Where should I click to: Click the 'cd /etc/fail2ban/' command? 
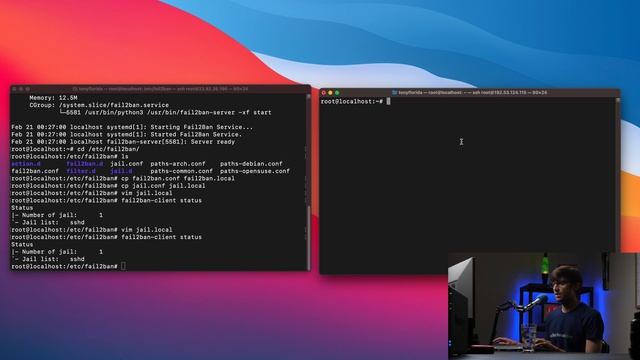pyautogui.click(x=108, y=149)
